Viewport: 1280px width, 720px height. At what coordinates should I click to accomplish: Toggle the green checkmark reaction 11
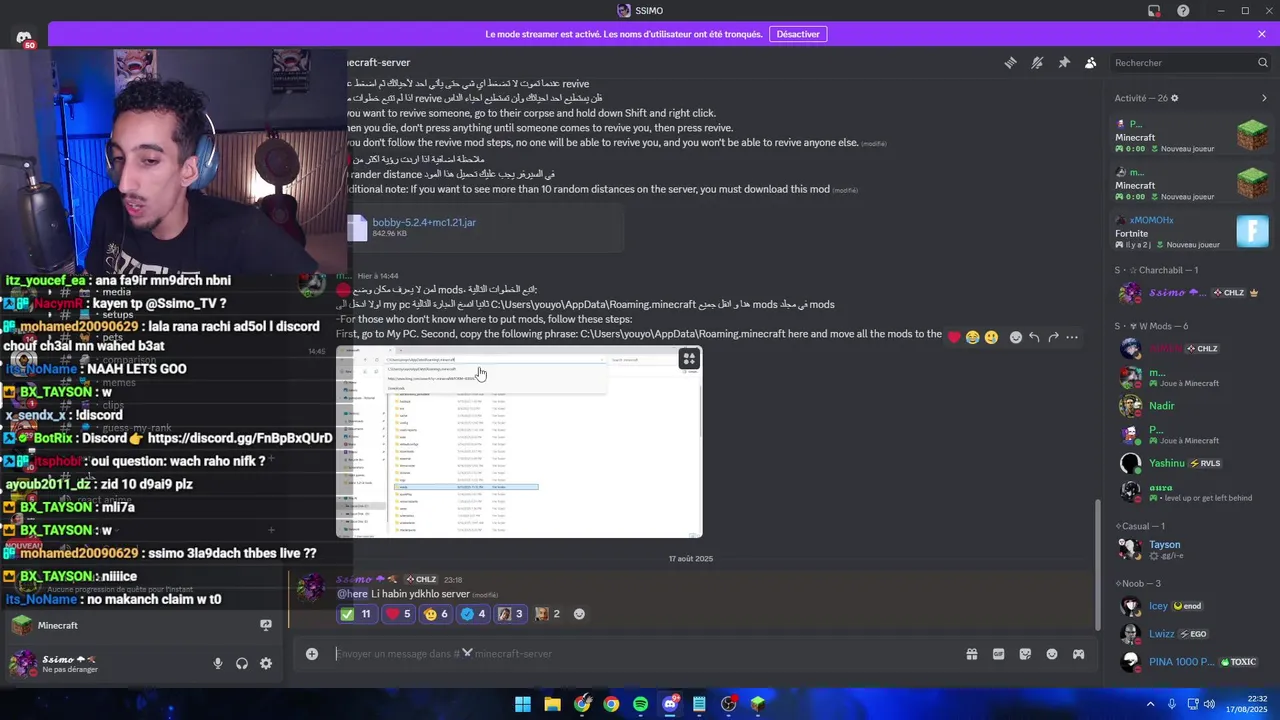(356, 614)
